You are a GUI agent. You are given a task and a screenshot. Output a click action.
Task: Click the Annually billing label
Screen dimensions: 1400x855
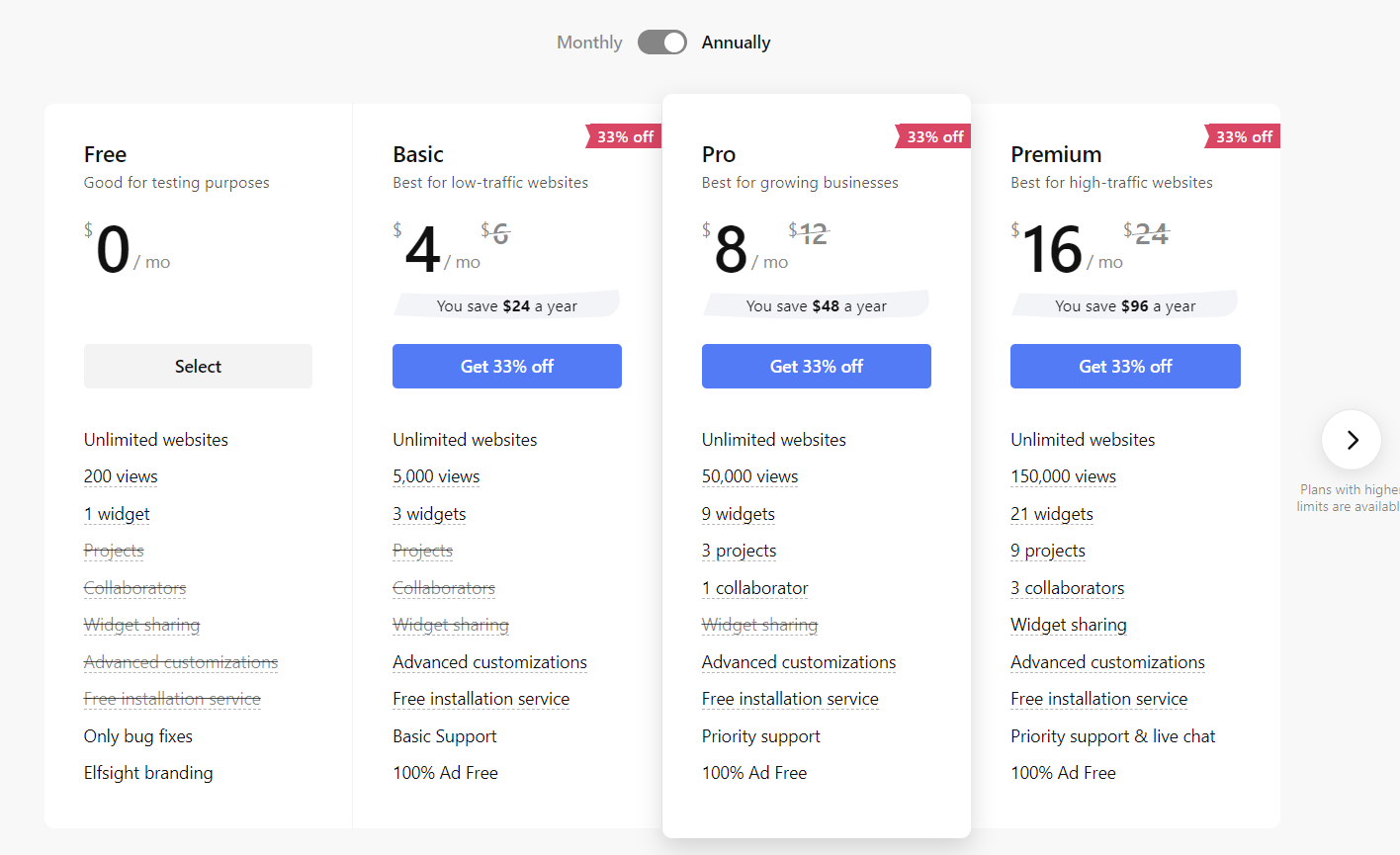(x=736, y=43)
